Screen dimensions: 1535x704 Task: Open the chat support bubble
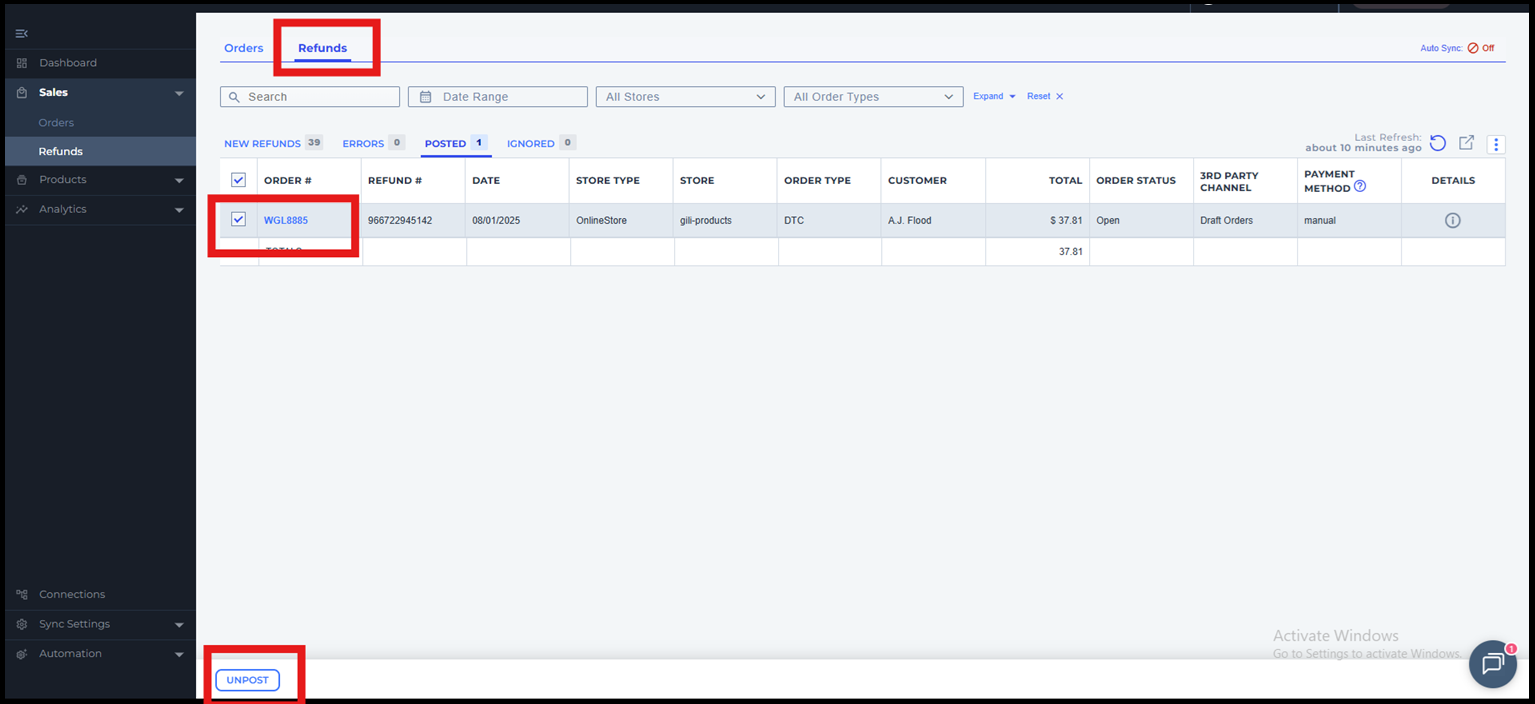pos(1492,664)
